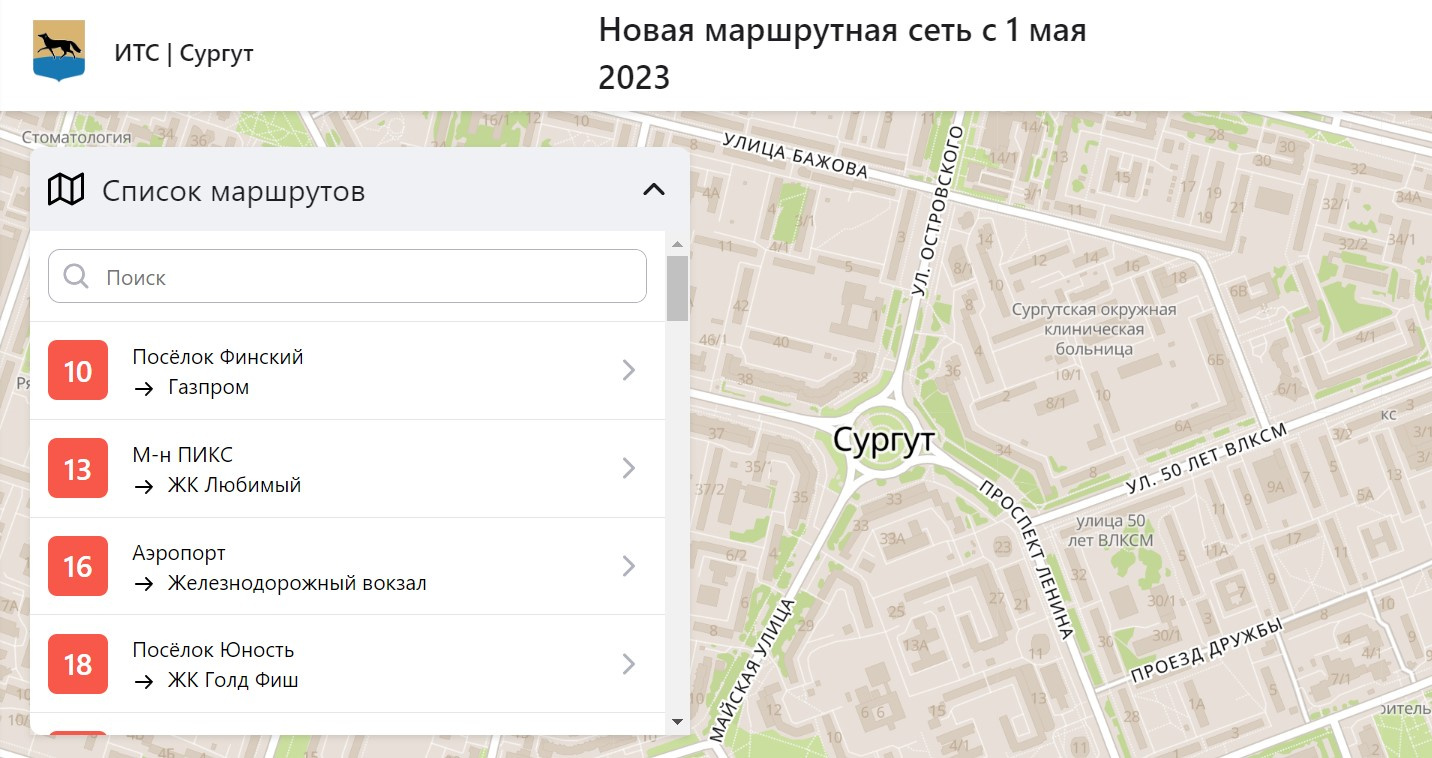Click the route list scrollbar up arrow

(677, 244)
